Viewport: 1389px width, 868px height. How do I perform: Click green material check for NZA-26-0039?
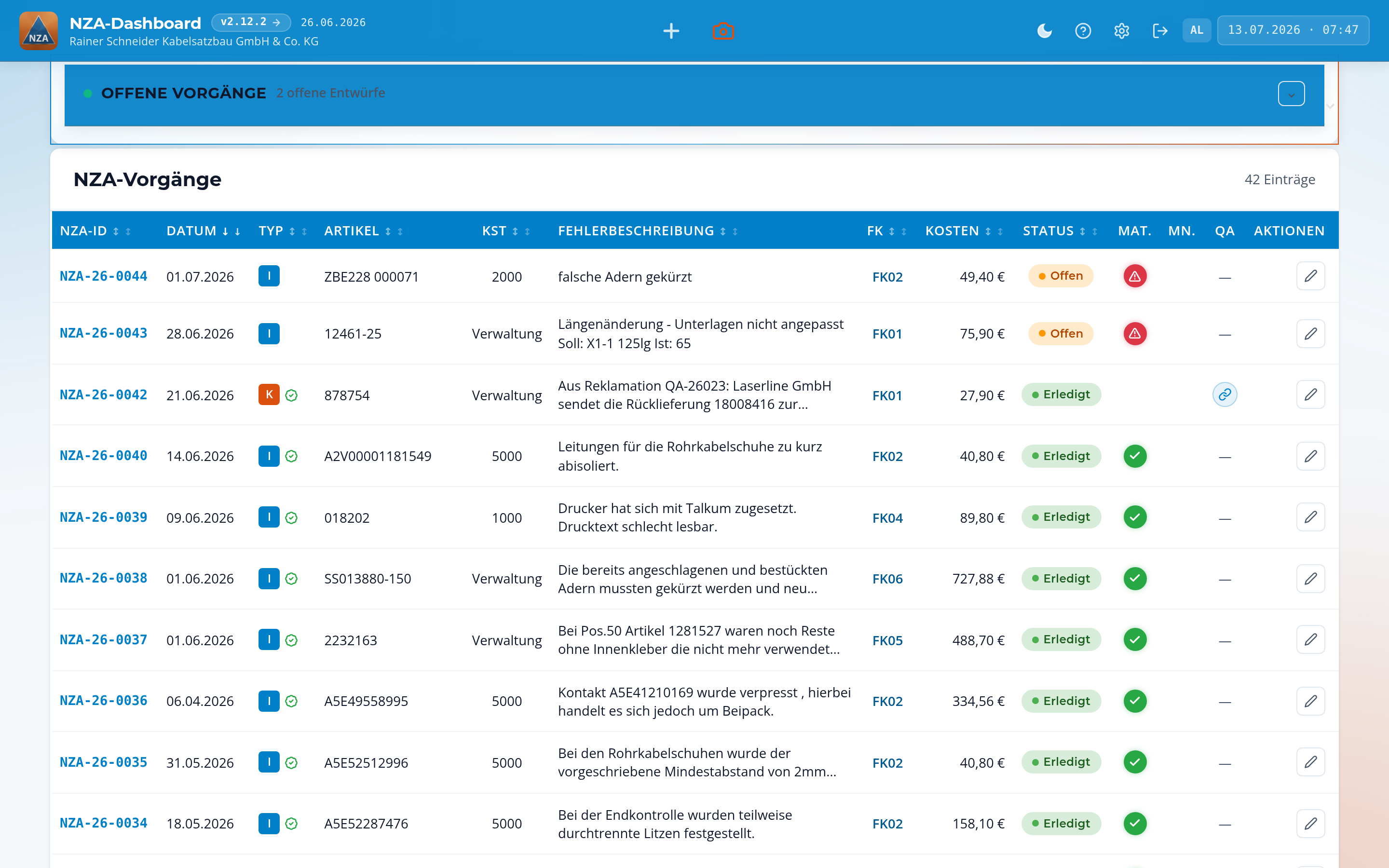tap(1135, 516)
